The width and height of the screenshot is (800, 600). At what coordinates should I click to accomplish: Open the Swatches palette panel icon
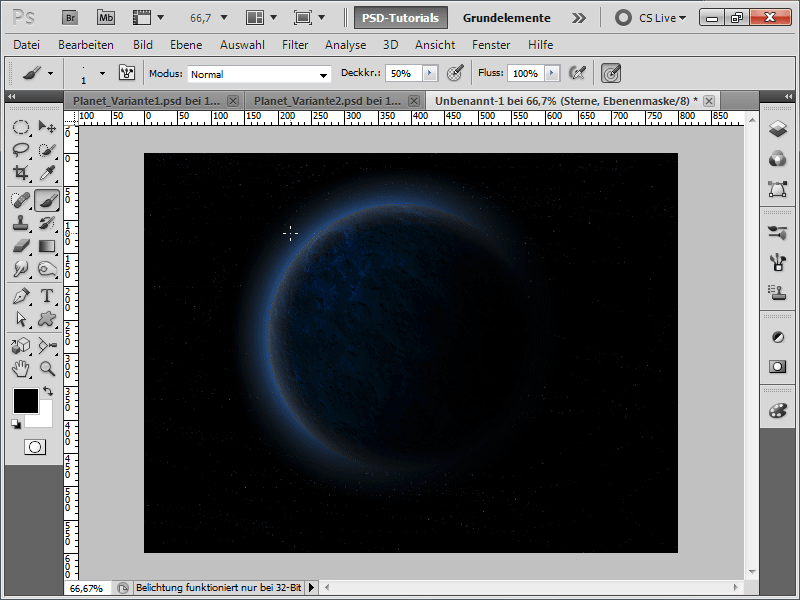coord(778,411)
